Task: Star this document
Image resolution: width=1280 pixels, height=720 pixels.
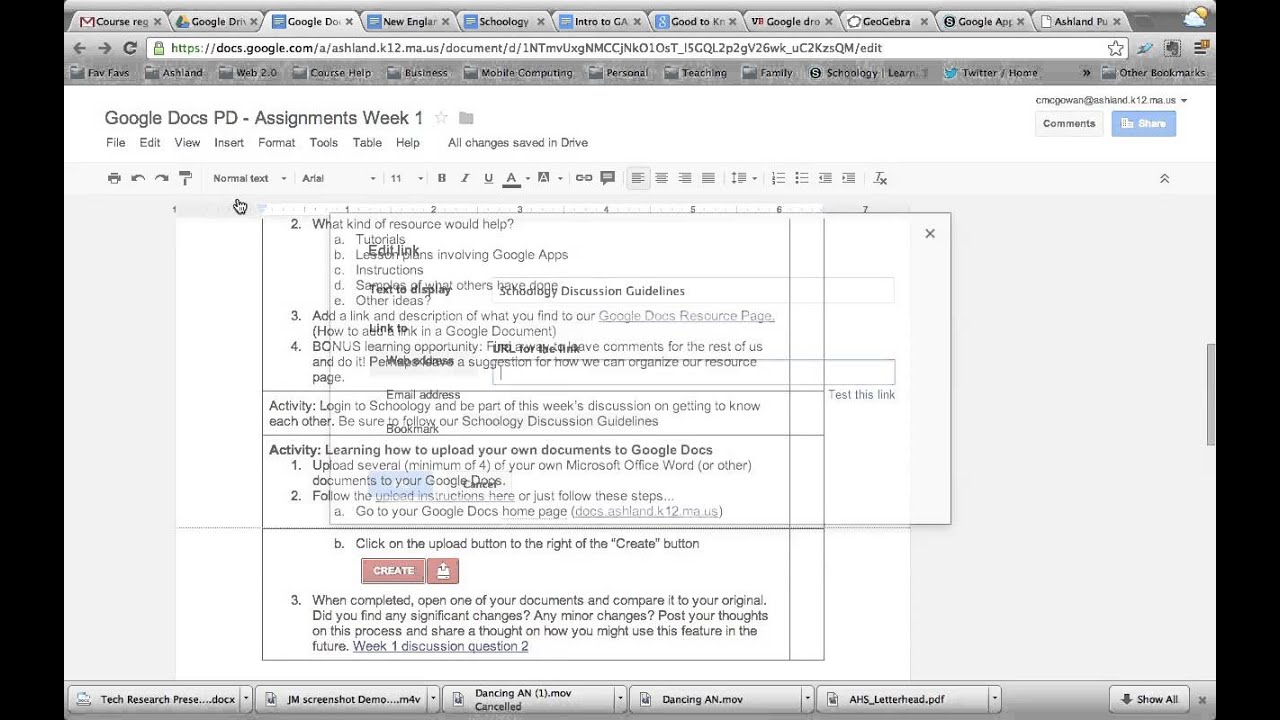Action: point(441,118)
